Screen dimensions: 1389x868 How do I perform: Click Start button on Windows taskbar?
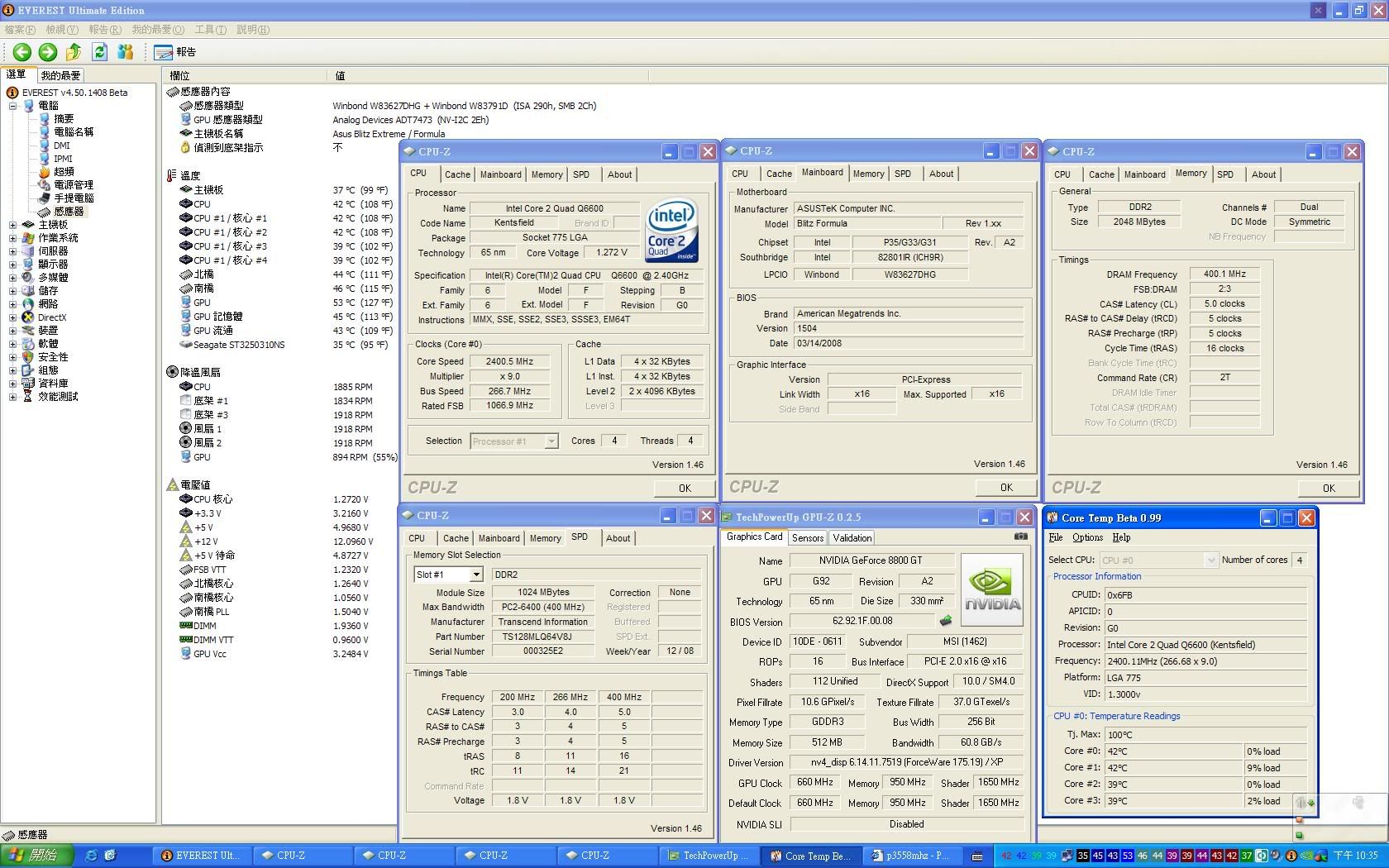[x=37, y=856]
